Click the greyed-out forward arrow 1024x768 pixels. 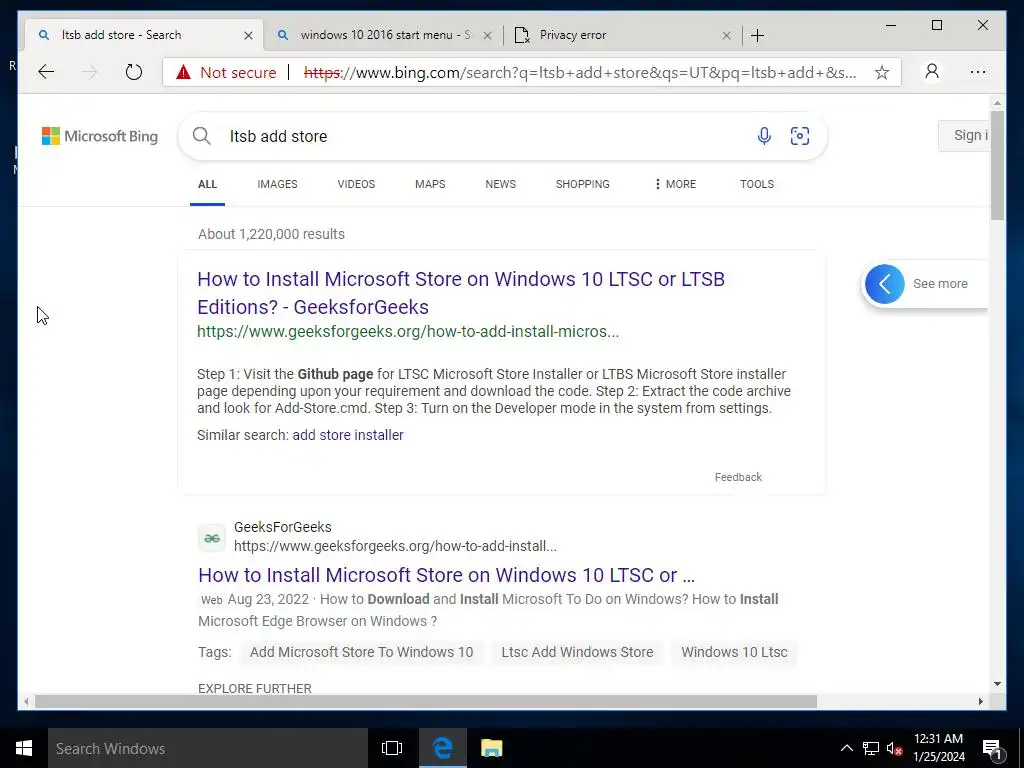pos(89,72)
